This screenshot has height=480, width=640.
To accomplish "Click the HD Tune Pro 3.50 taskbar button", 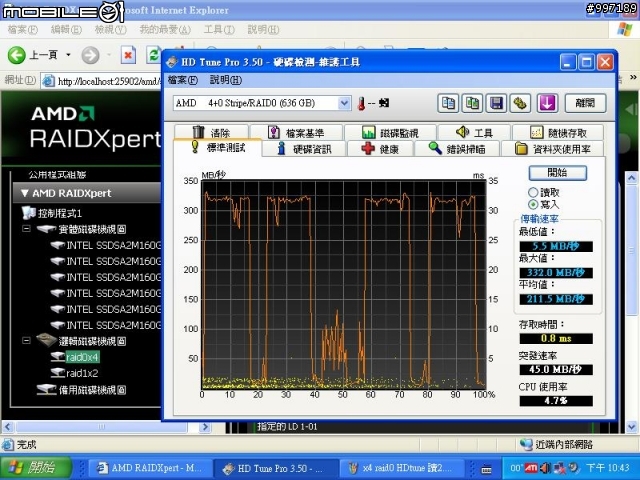I will pos(276,468).
